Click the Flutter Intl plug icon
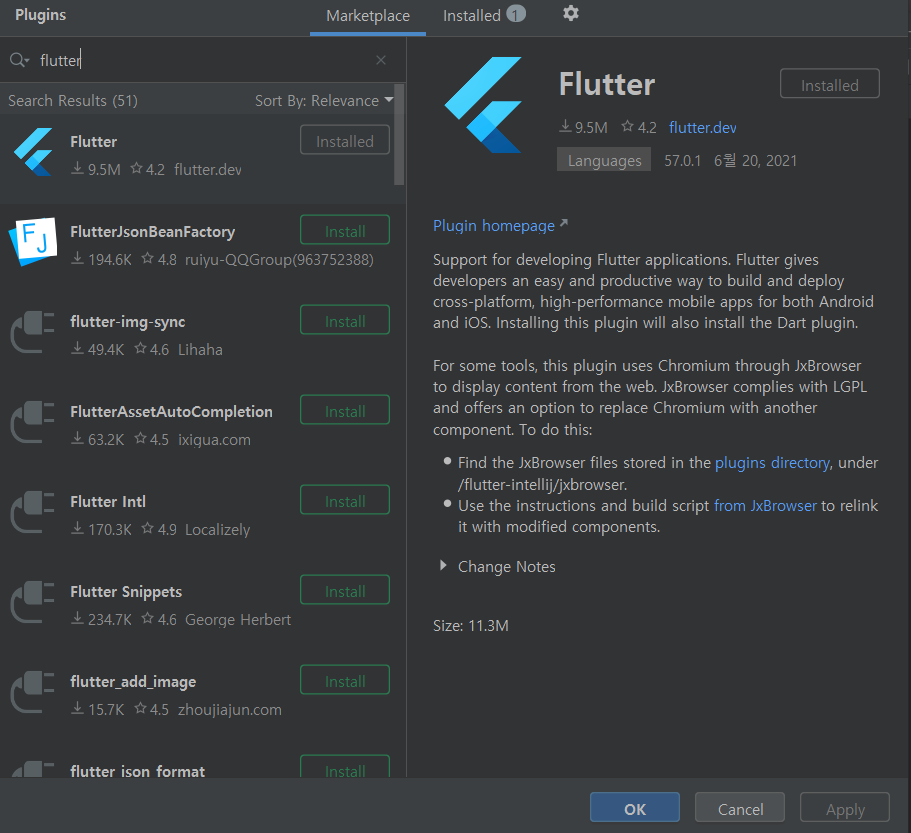The width and height of the screenshot is (911, 833). 33,512
